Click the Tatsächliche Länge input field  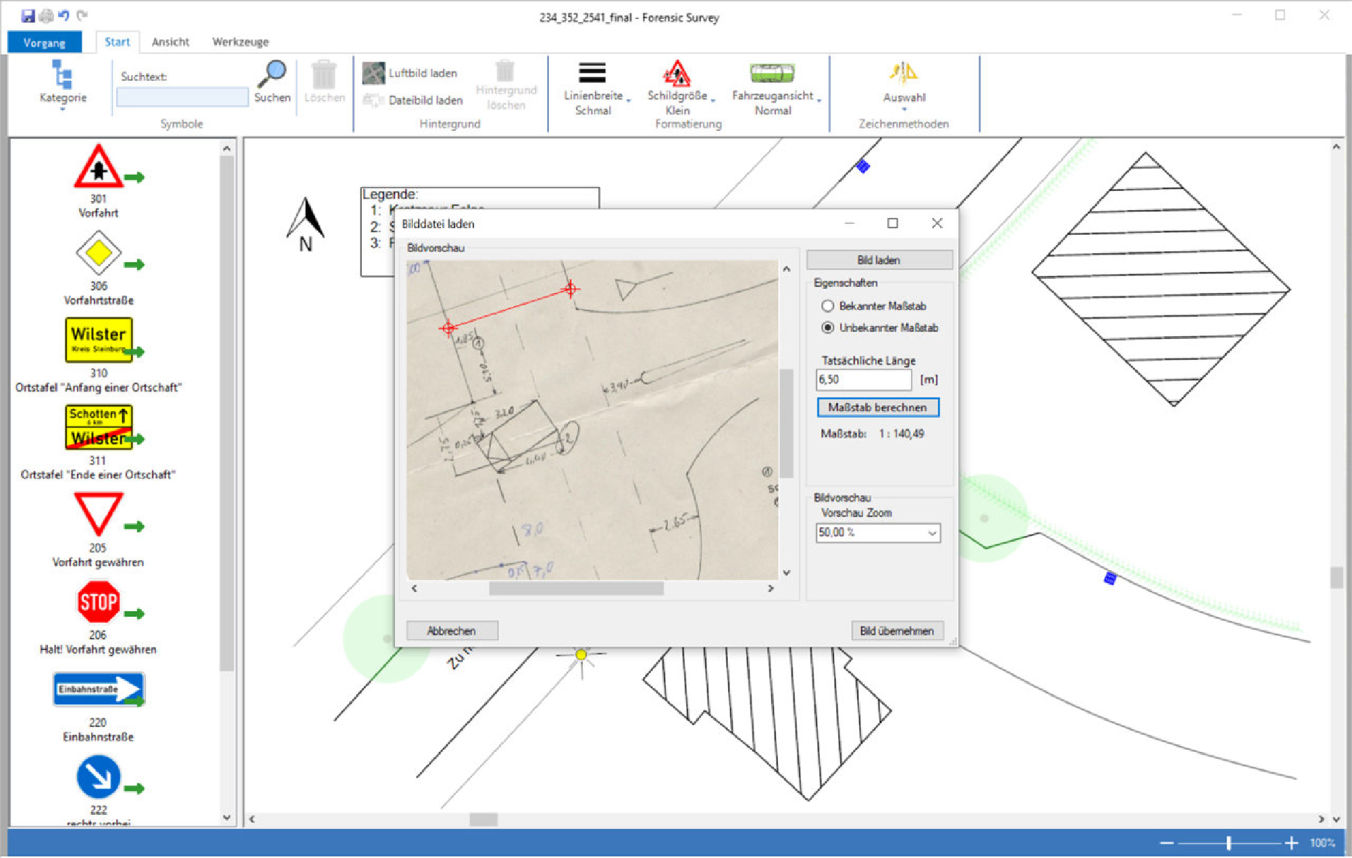(863, 380)
